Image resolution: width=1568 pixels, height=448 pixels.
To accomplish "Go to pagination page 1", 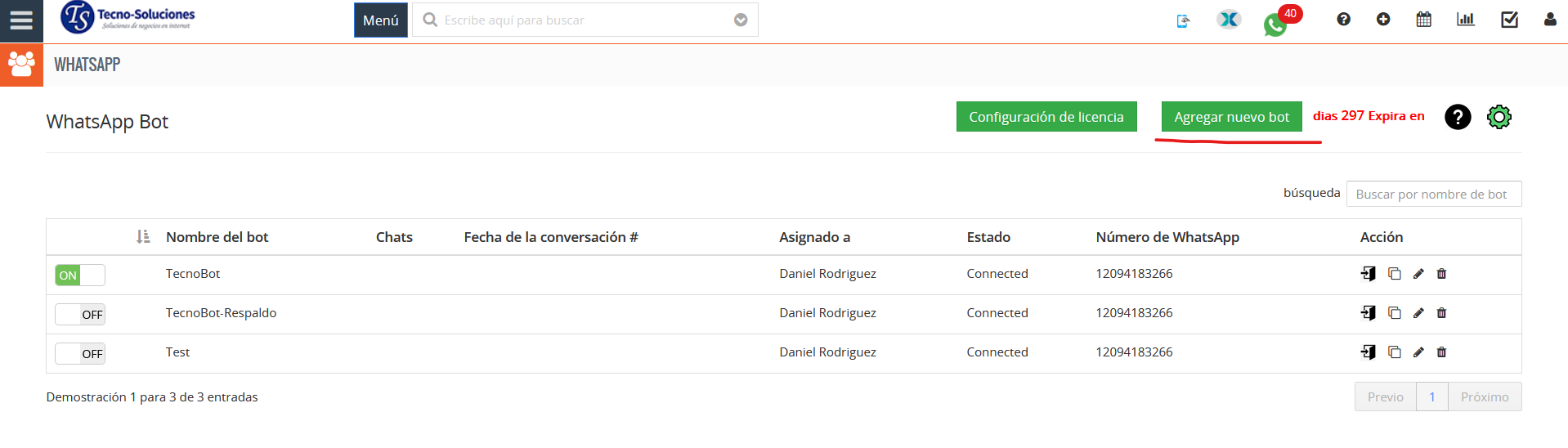I will tap(1431, 397).
